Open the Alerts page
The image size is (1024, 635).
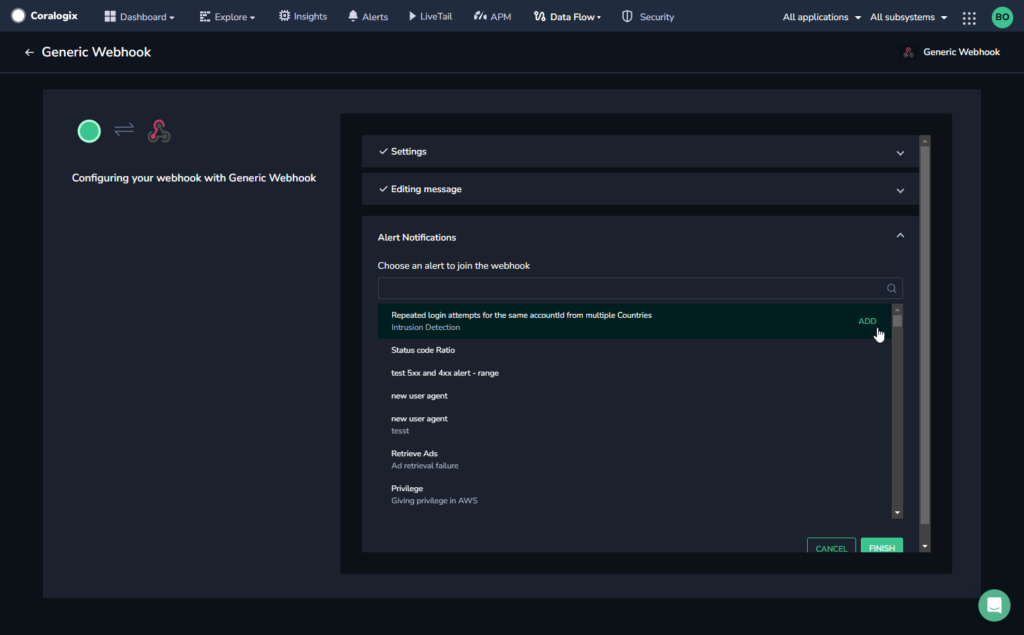point(368,16)
